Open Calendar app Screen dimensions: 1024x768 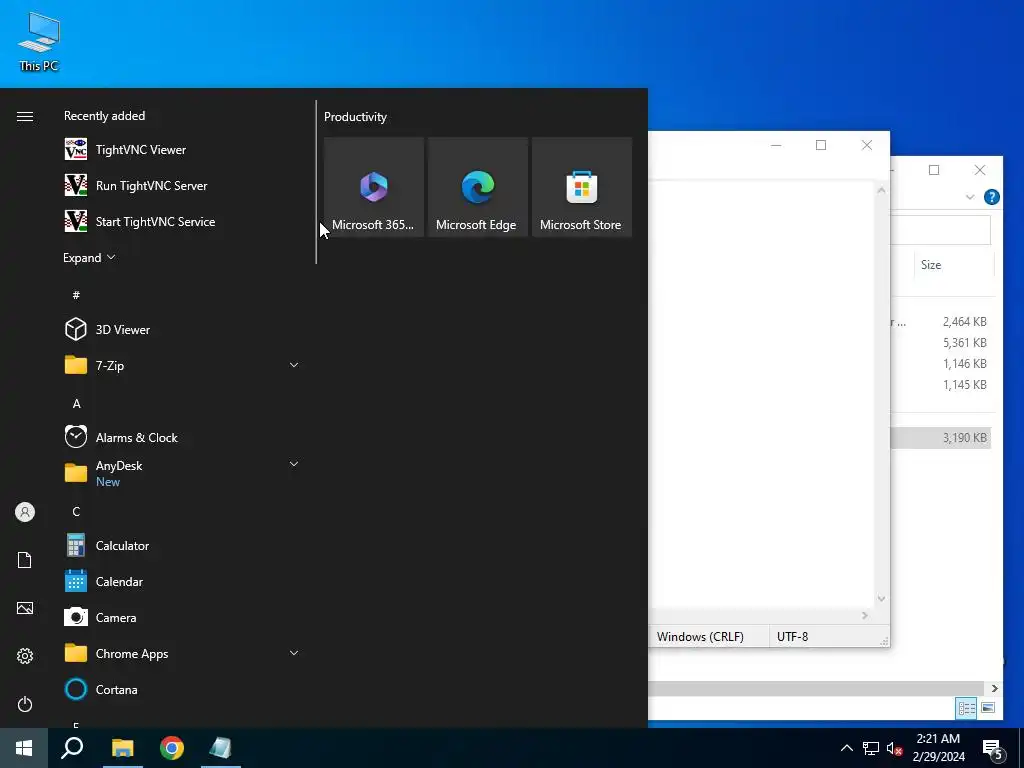(x=182, y=581)
